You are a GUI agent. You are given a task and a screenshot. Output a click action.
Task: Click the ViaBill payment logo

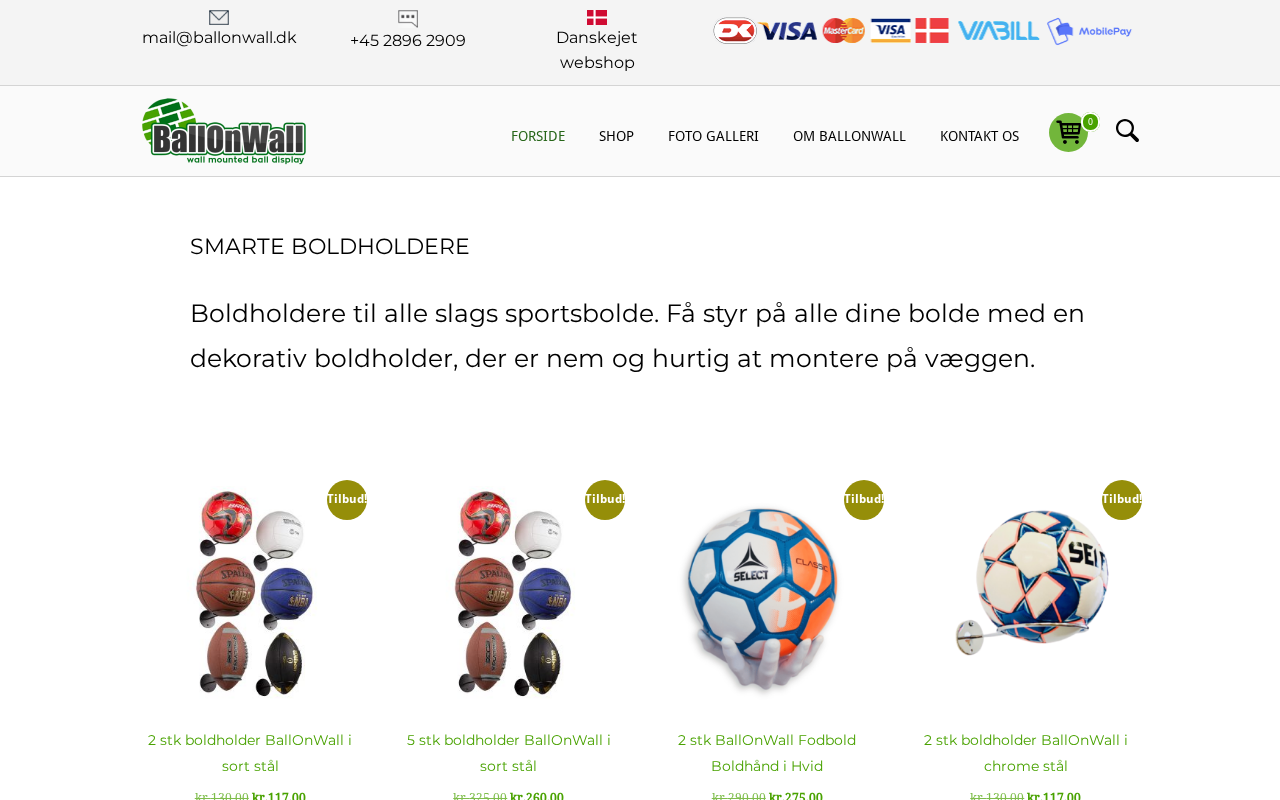pyautogui.click(x=998, y=31)
